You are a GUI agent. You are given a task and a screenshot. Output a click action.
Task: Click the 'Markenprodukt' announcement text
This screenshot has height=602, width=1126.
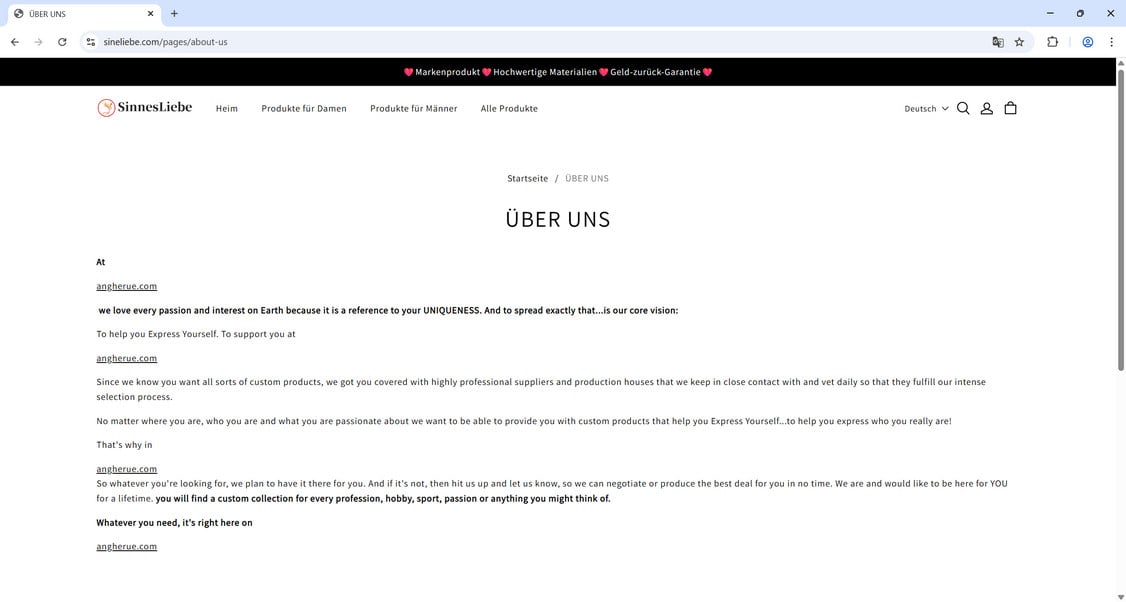pyautogui.click(x=447, y=72)
